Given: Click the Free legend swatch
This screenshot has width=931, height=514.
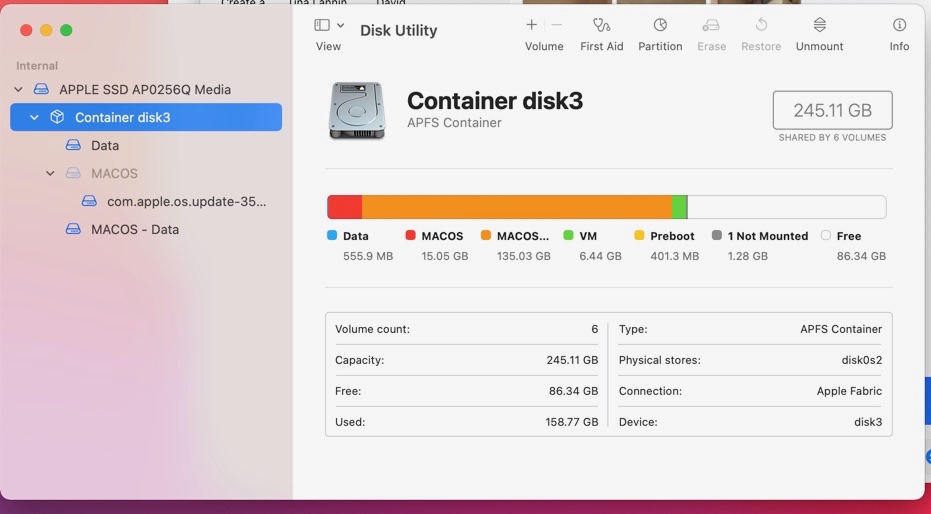Looking at the screenshot, I should [x=826, y=236].
